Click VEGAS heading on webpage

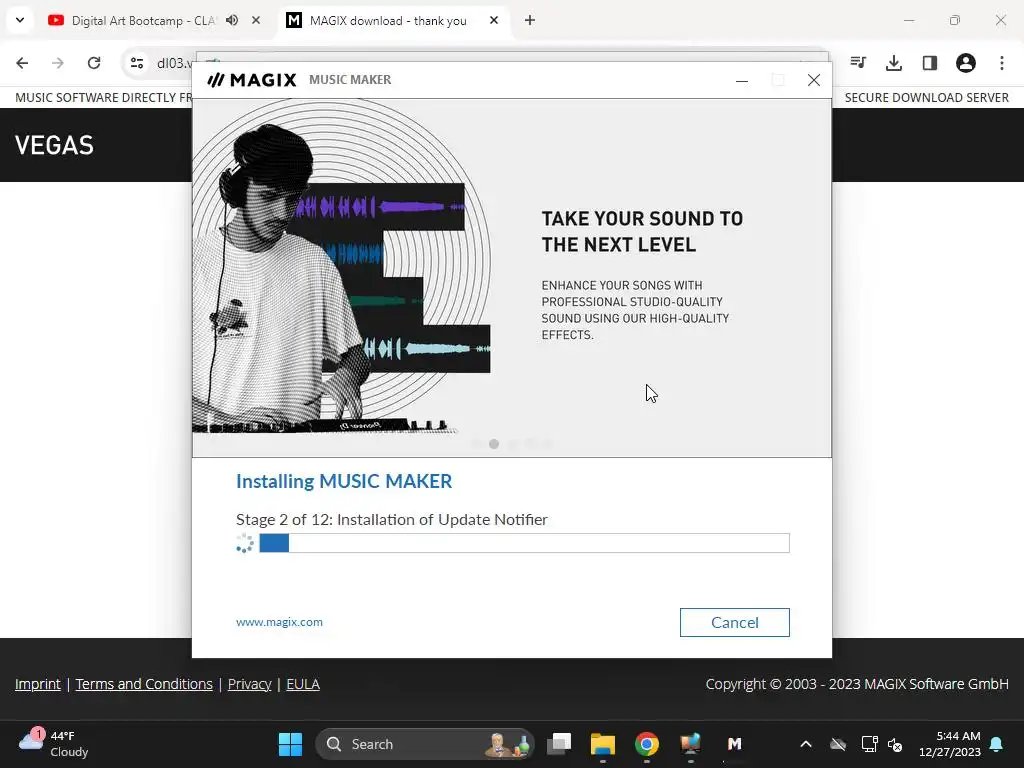(x=54, y=145)
